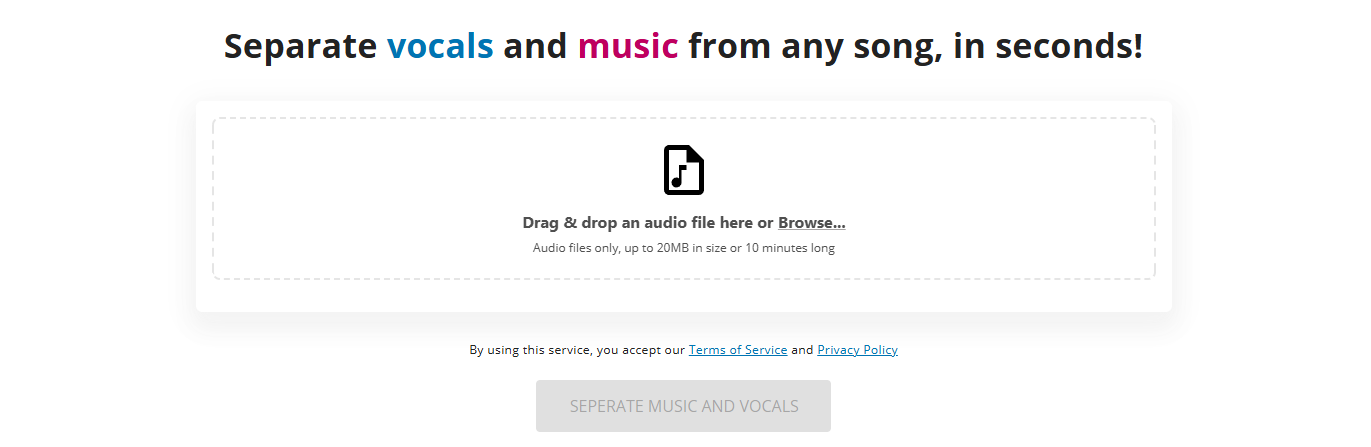Click the word "and" between the policy links
Viewport: 1371px width, 447px height.
[x=802, y=350]
